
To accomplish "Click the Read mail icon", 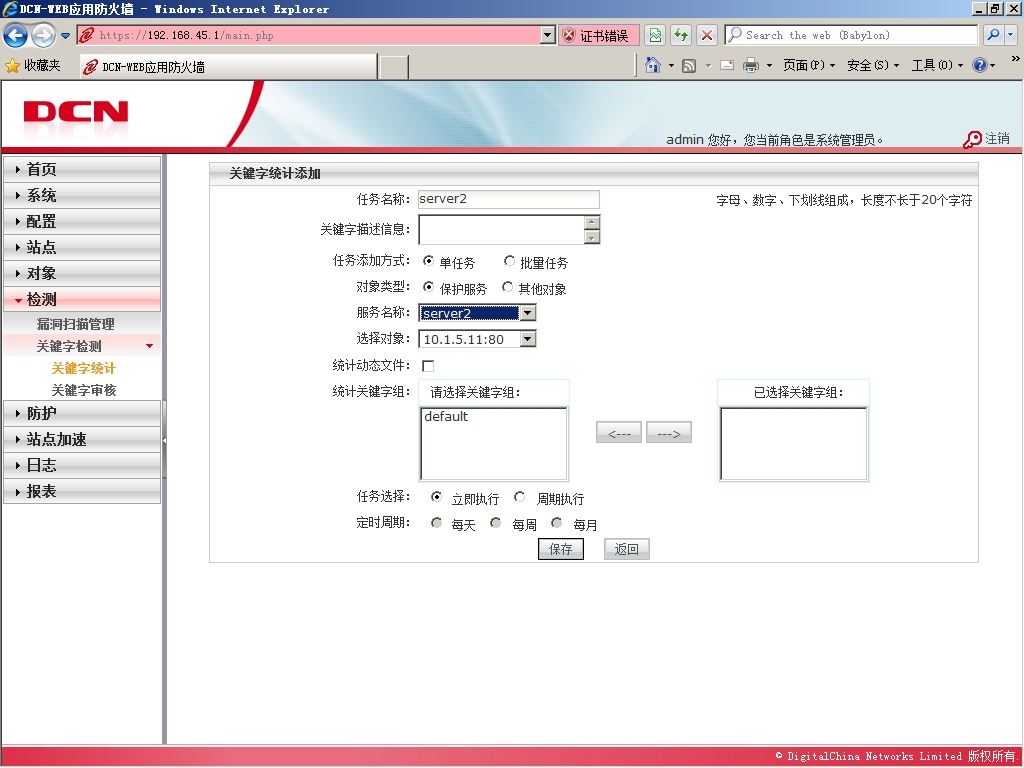I will coord(727,65).
